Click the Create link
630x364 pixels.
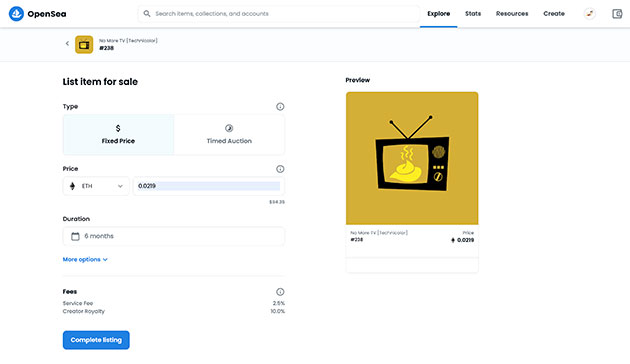554,14
